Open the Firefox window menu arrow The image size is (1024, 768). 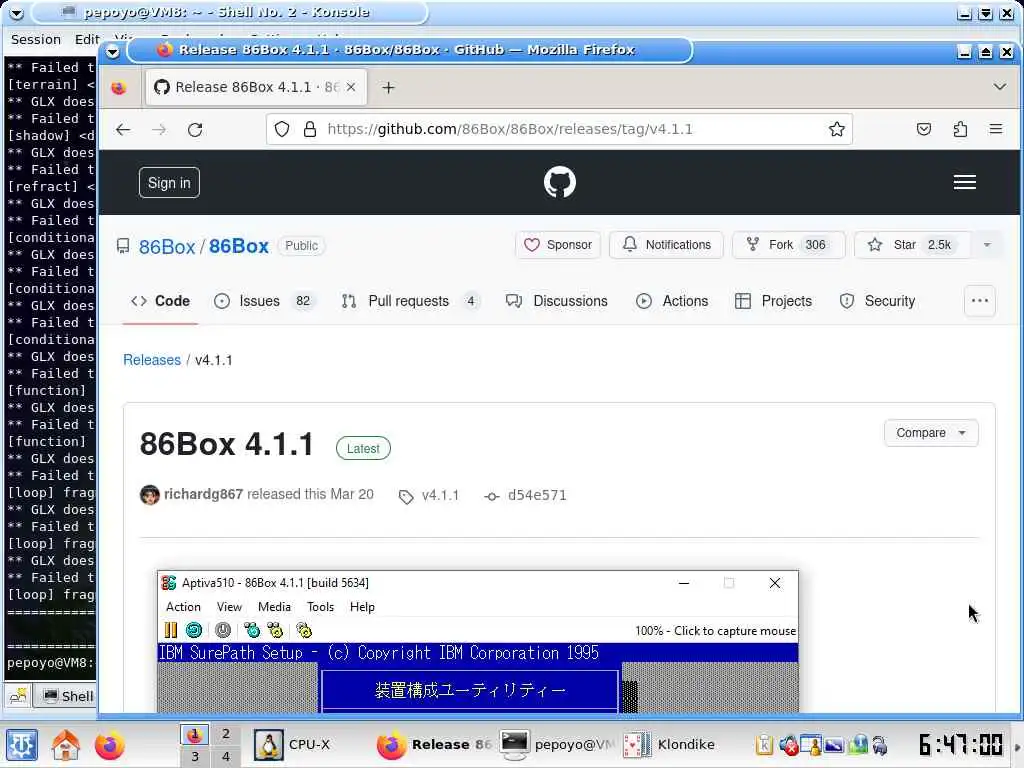pos(112,51)
